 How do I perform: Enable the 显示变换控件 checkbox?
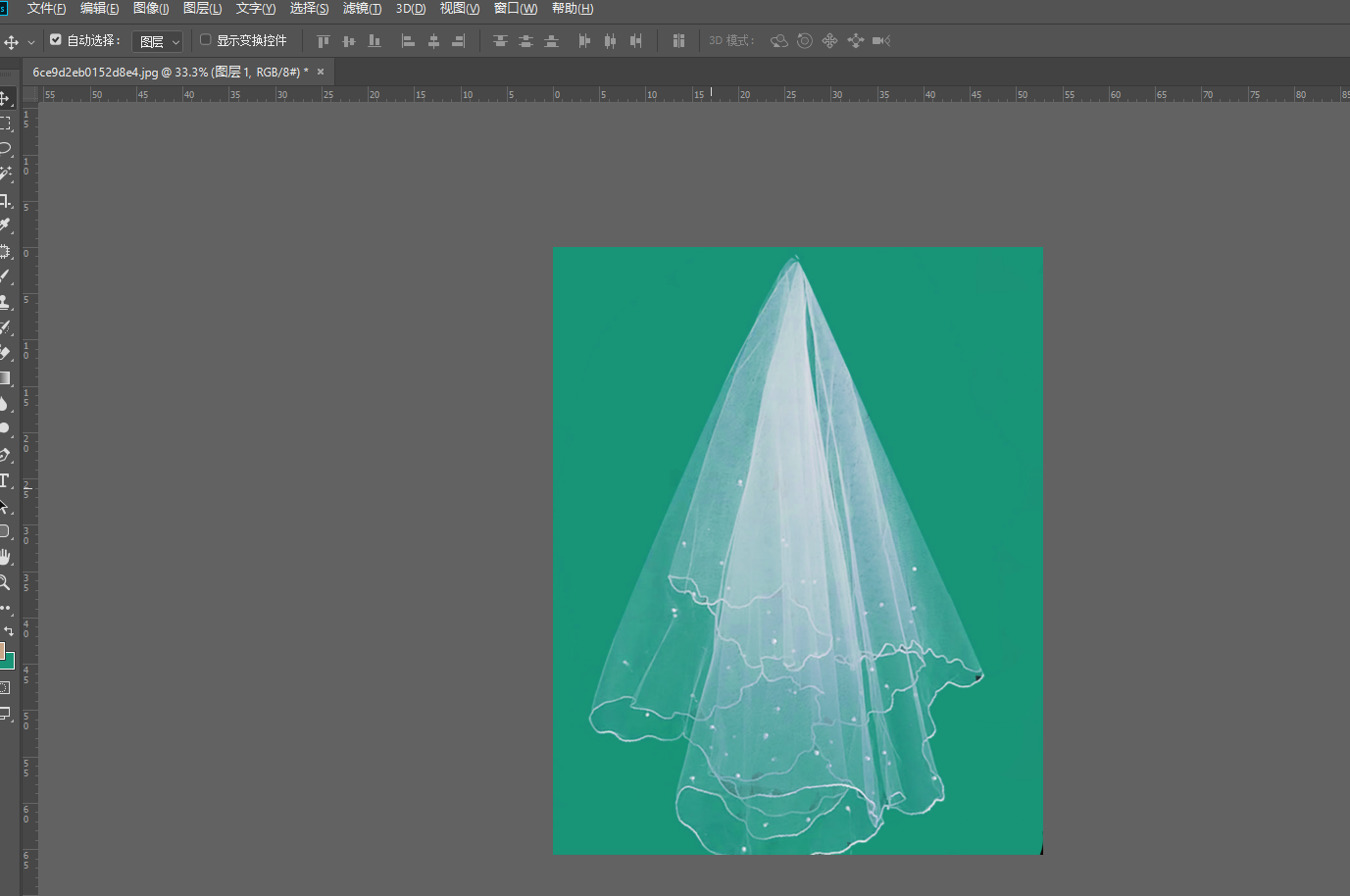click(206, 40)
